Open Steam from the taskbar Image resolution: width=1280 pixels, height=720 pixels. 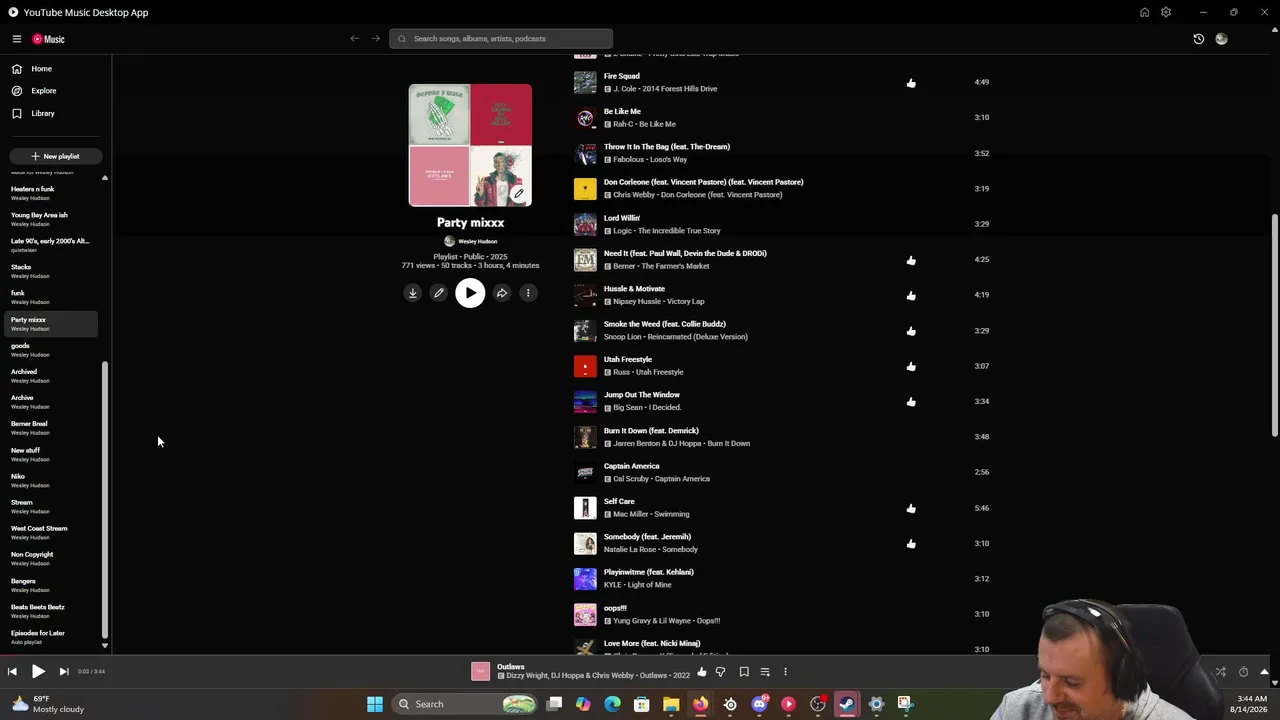tap(847, 704)
